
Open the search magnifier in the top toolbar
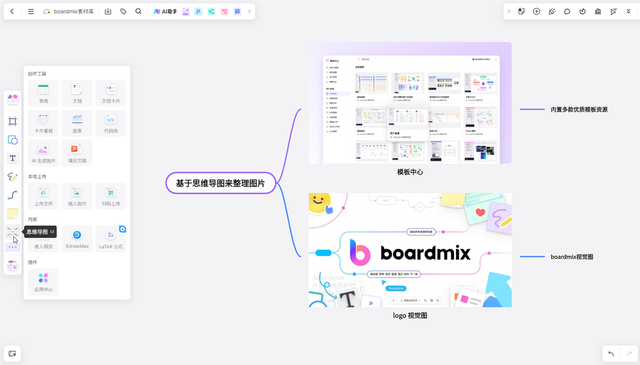(x=138, y=11)
